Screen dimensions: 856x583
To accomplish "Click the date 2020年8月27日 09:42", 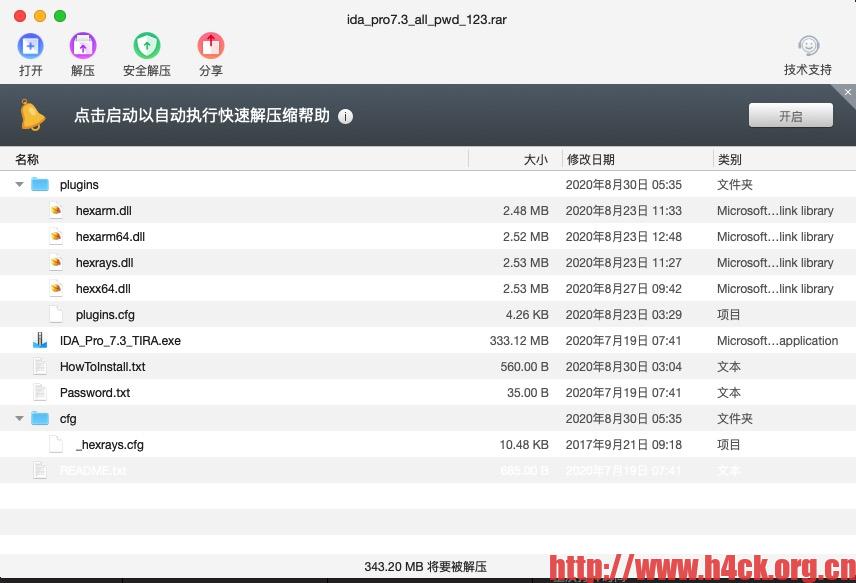I will (623, 289).
